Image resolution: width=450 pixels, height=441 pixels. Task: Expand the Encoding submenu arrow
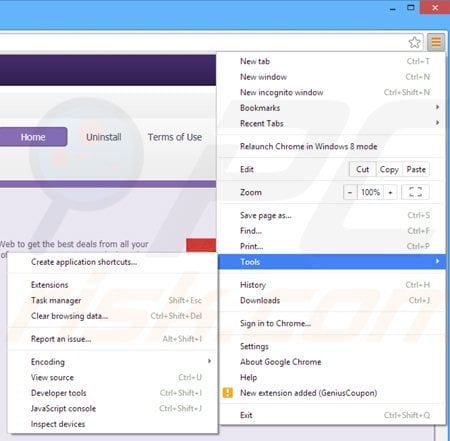(209, 361)
